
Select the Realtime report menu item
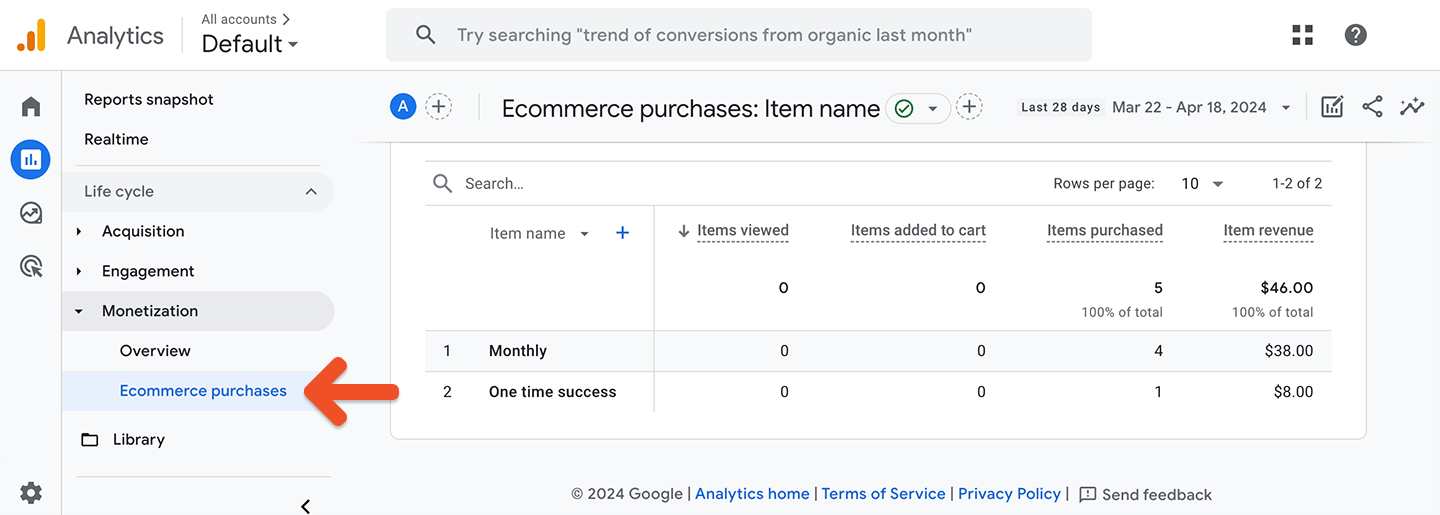[116, 139]
